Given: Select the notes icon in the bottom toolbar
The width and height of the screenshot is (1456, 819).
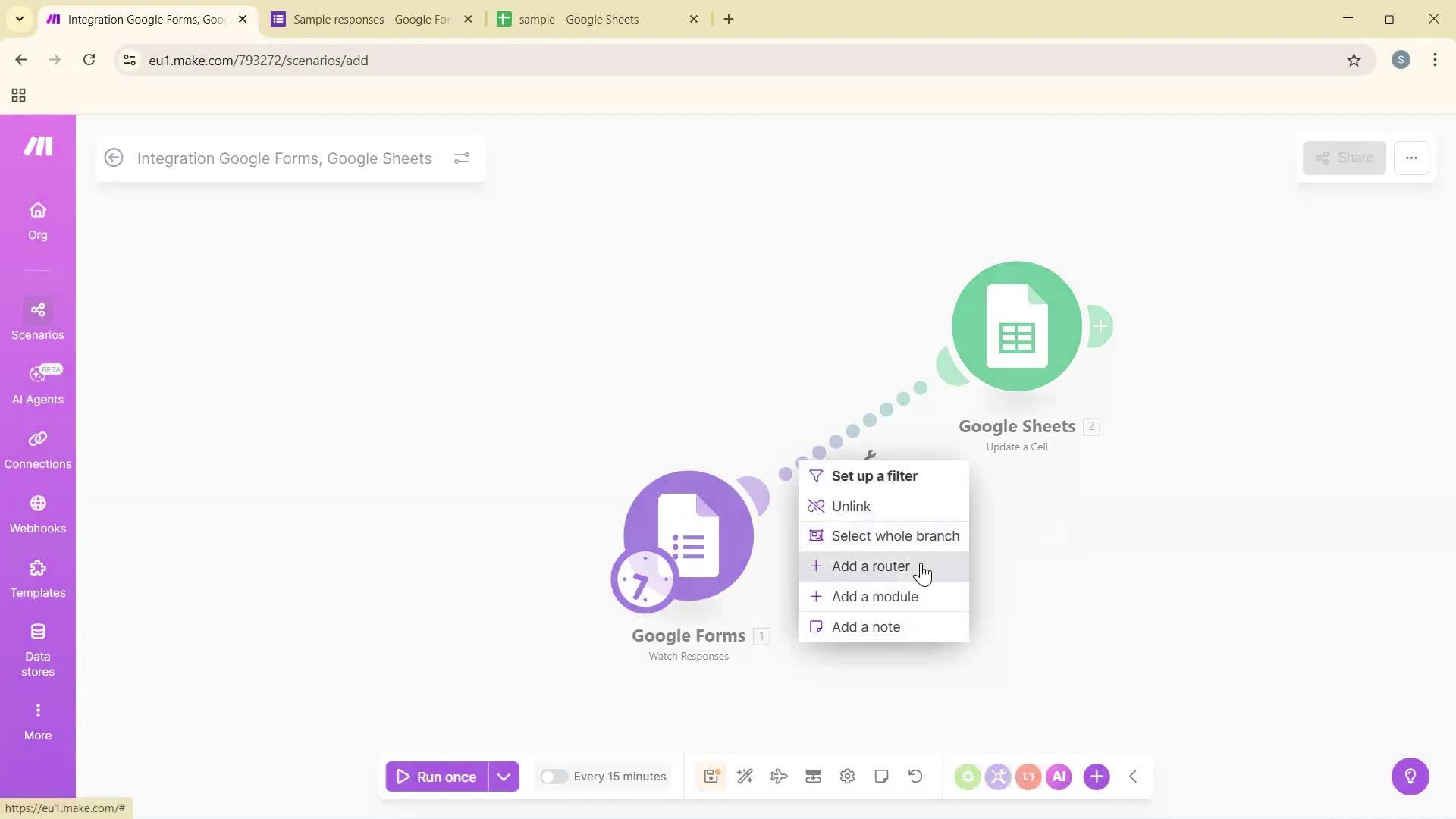Looking at the screenshot, I should point(881,776).
